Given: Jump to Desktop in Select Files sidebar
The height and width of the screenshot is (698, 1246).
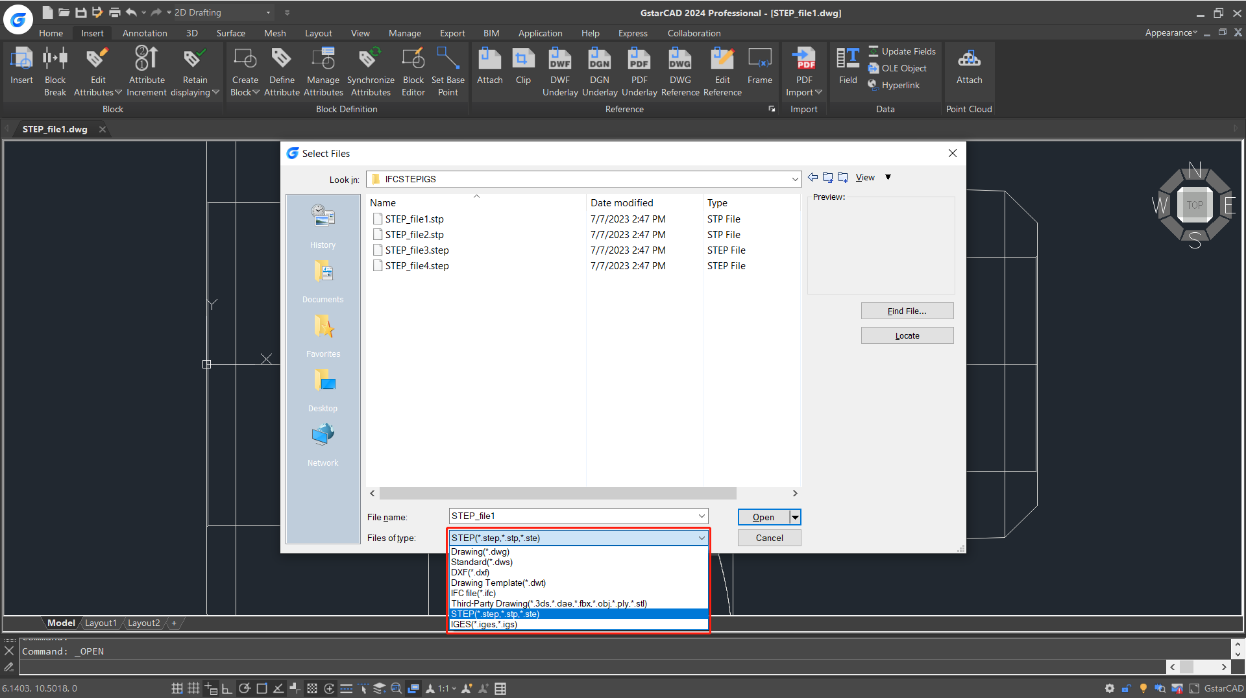Looking at the screenshot, I should click(x=323, y=390).
